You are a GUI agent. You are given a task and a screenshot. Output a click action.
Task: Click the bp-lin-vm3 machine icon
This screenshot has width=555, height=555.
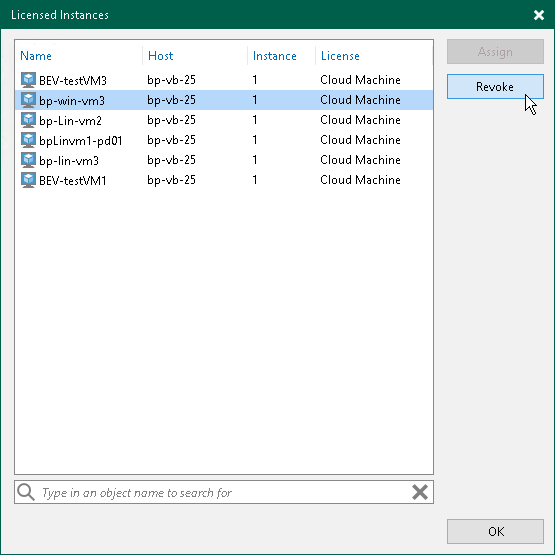click(x=28, y=160)
